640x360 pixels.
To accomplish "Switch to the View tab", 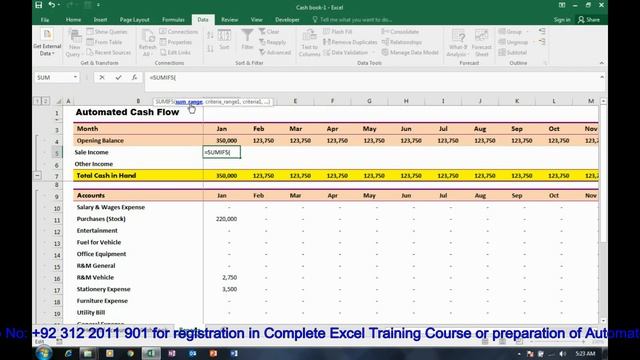I will click(x=256, y=20).
